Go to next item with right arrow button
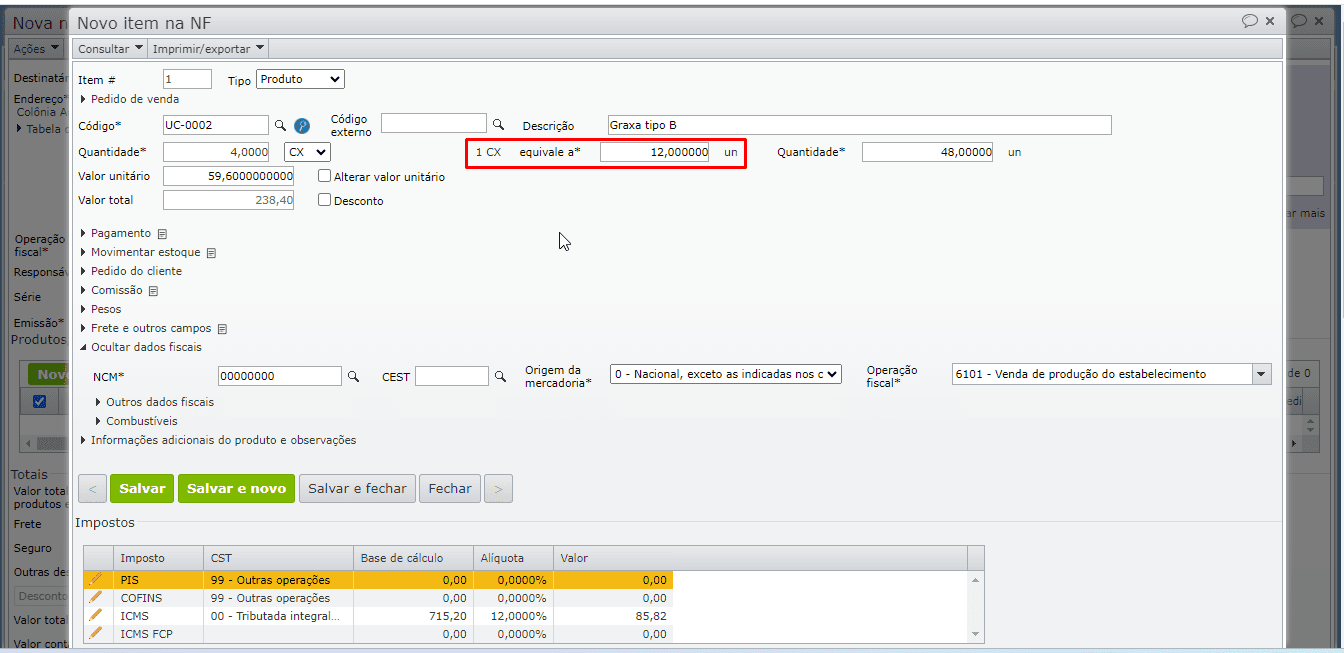1344x653 pixels. point(499,489)
